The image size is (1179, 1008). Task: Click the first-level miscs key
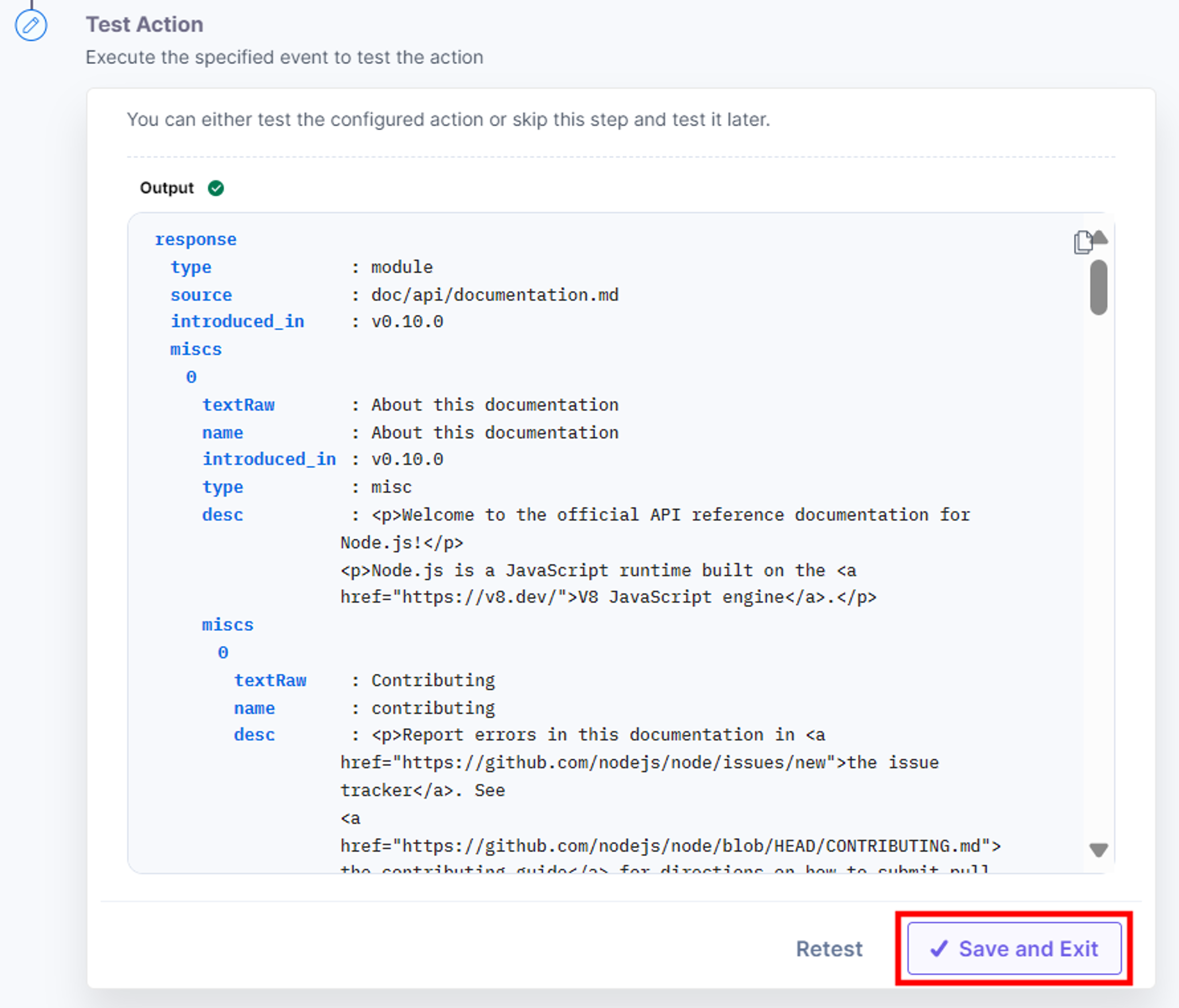[x=196, y=349]
